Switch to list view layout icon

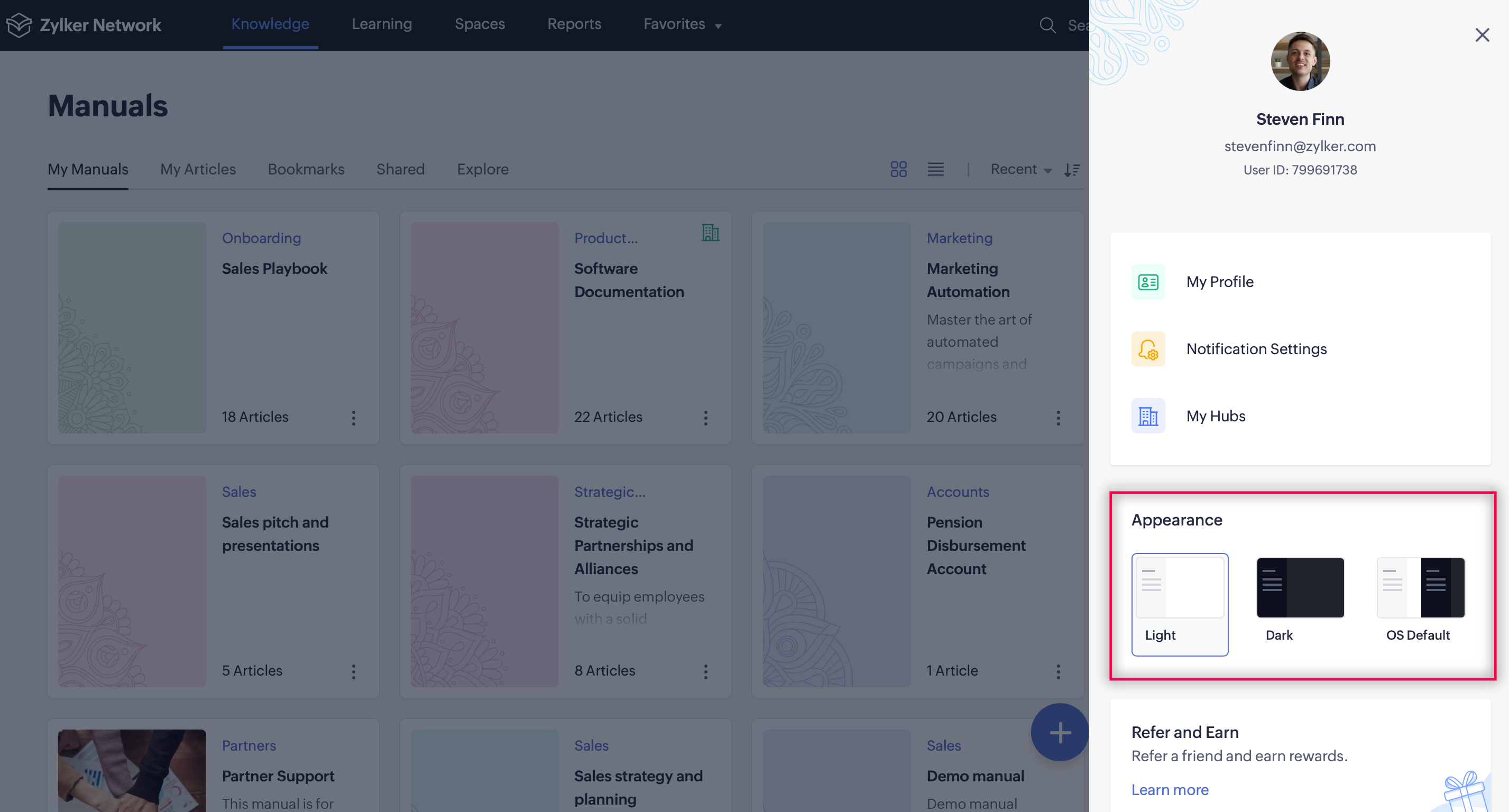[x=935, y=169]
